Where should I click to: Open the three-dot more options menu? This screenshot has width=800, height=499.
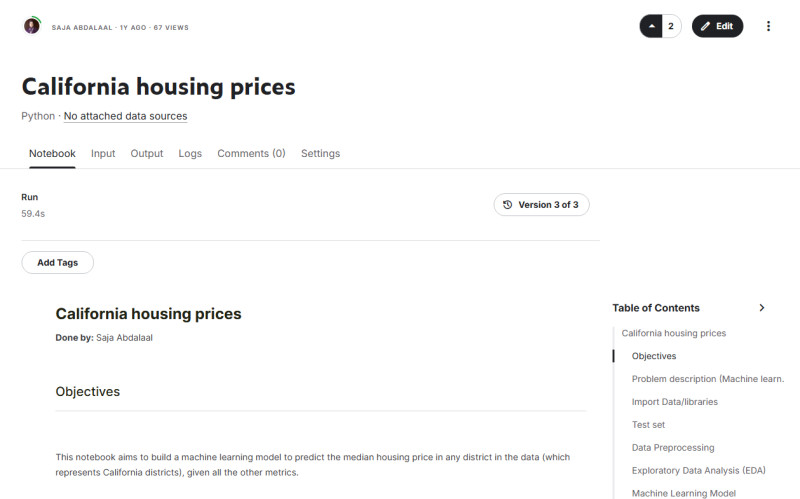click(768, 26)
